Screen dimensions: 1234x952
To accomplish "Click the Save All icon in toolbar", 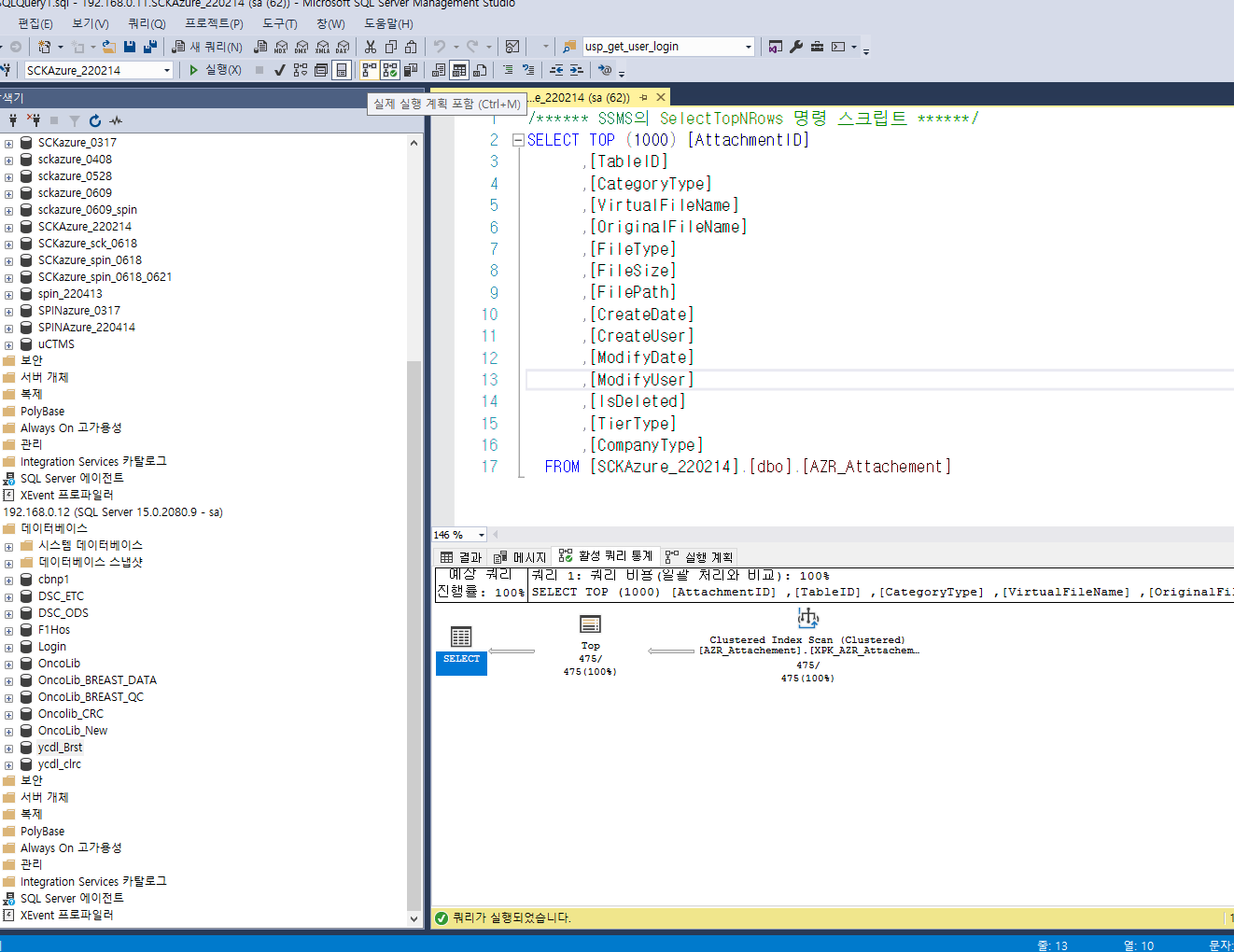I will click(x=149, y=47).
